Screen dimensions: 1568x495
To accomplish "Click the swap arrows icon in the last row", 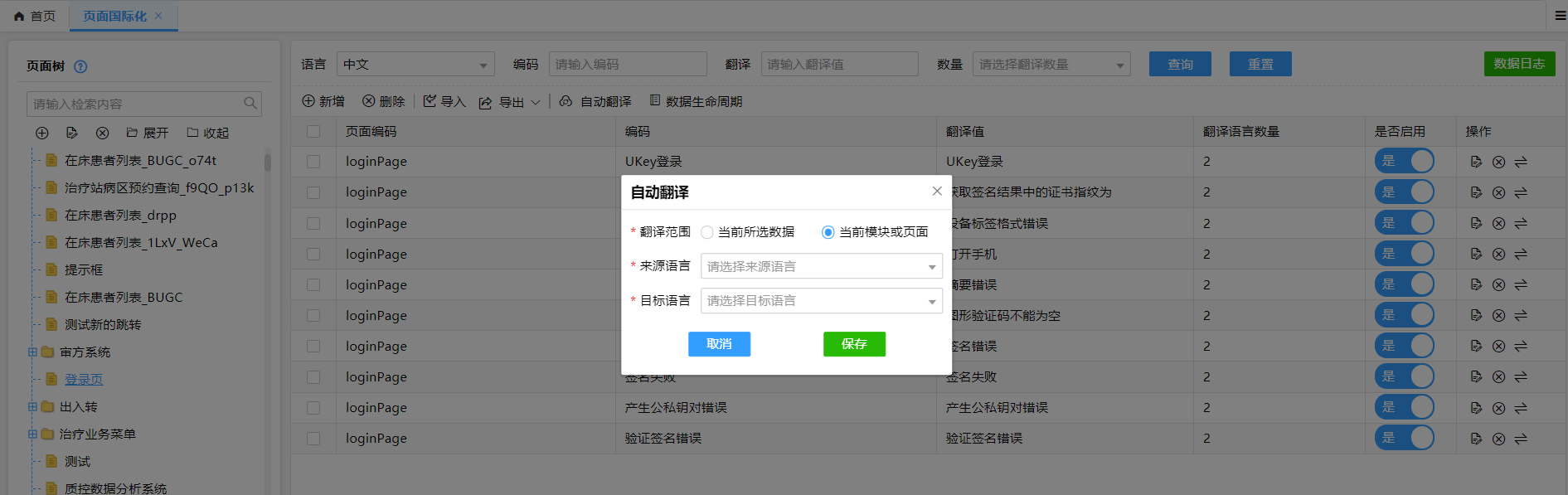I will pos(1521,439).
